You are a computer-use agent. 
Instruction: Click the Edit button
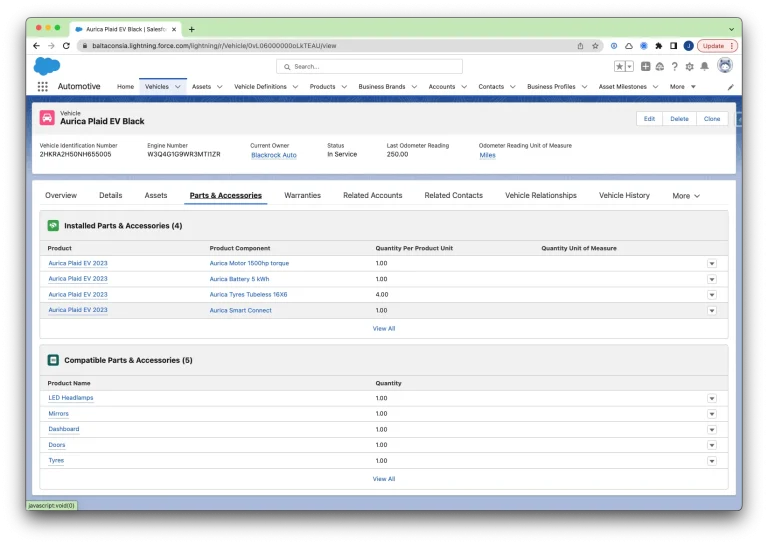coord(649,118)
